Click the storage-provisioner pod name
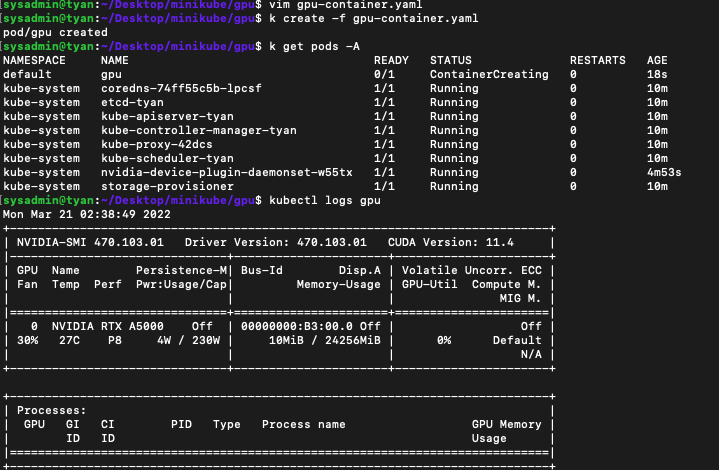The height and width of the screenshot is (470, 719). point(167,186)
